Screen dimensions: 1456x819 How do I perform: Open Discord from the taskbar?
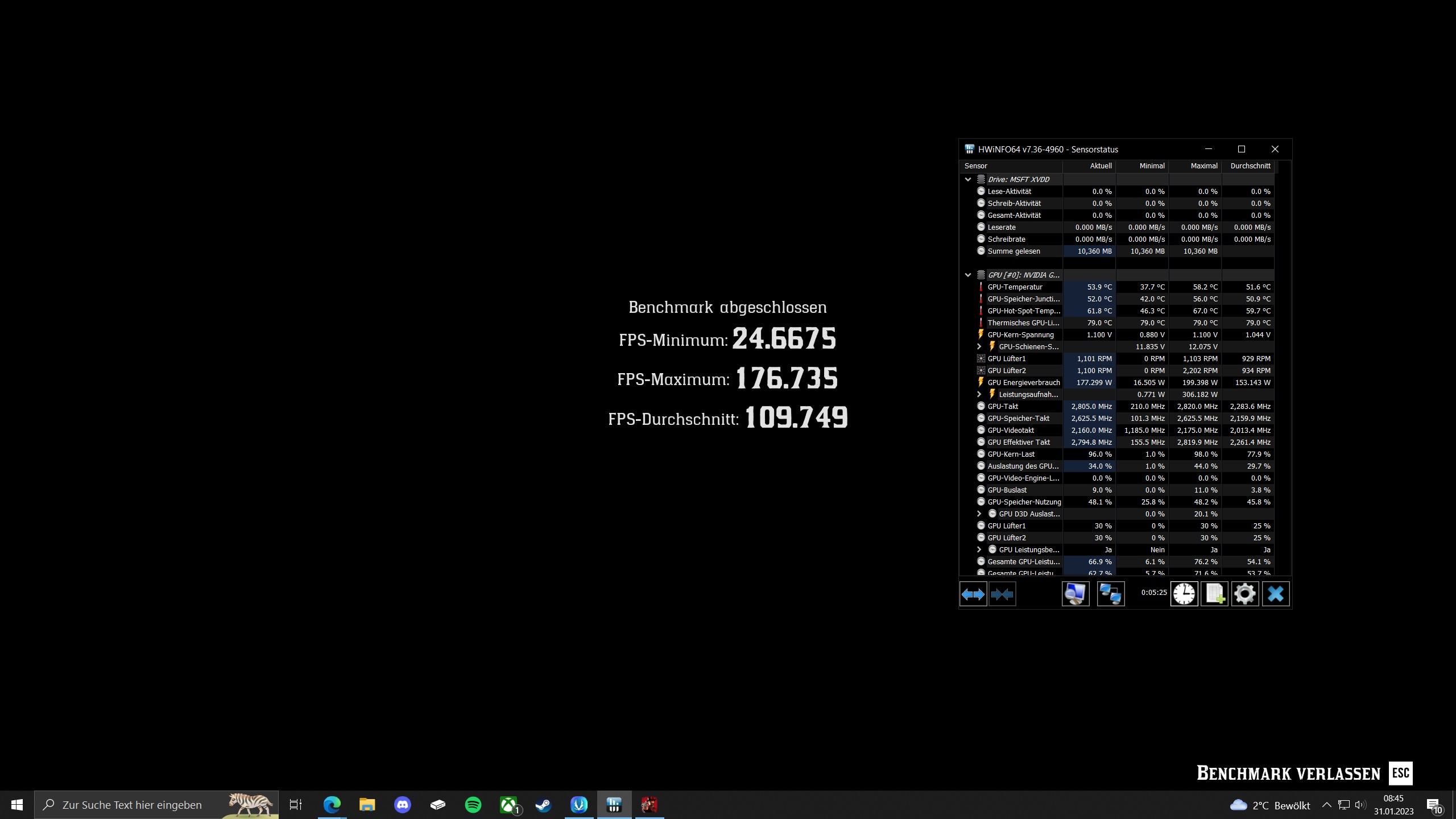(402, 805)
